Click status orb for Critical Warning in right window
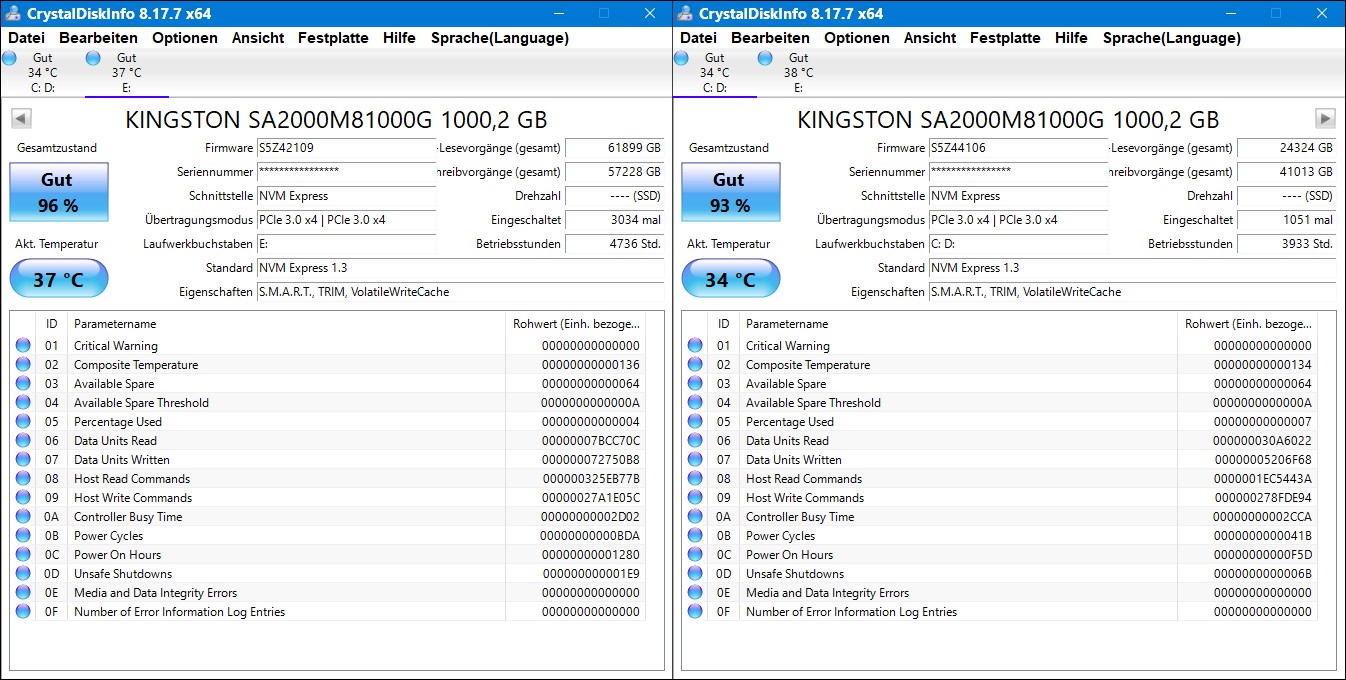Screen dimensions: 1346x680 [x=695, y=346]
